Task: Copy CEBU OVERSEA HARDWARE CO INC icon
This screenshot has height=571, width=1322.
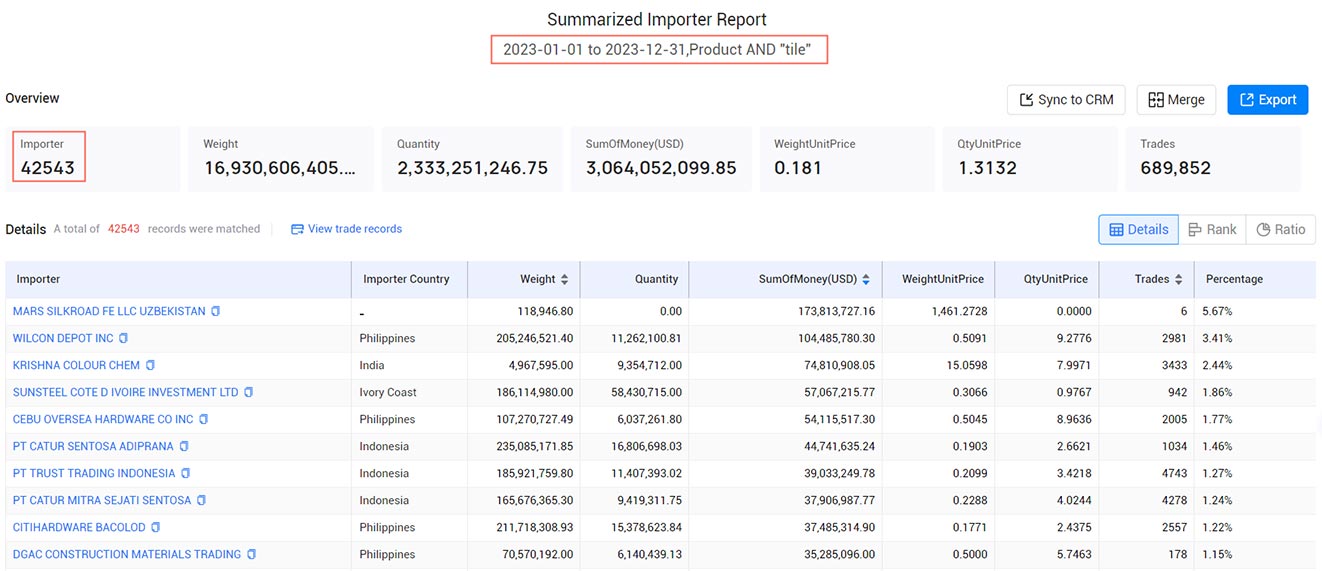Action: coord(203,419)
